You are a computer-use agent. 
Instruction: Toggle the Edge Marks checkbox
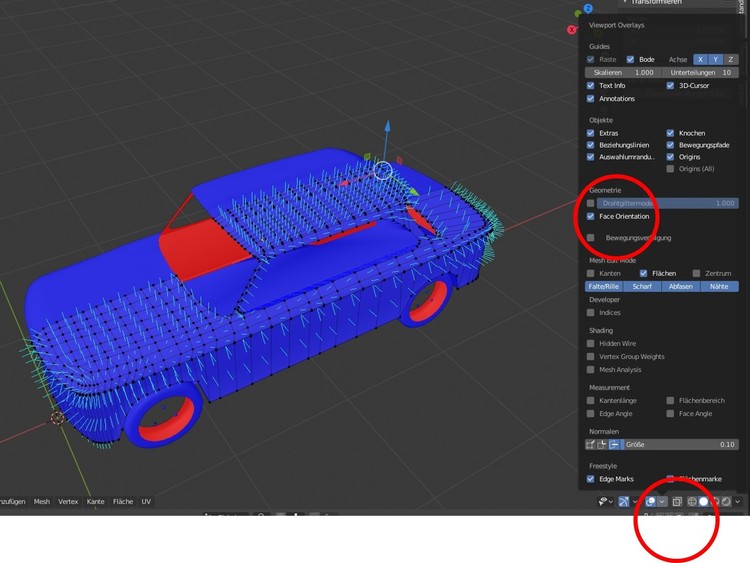coord(591,479)
